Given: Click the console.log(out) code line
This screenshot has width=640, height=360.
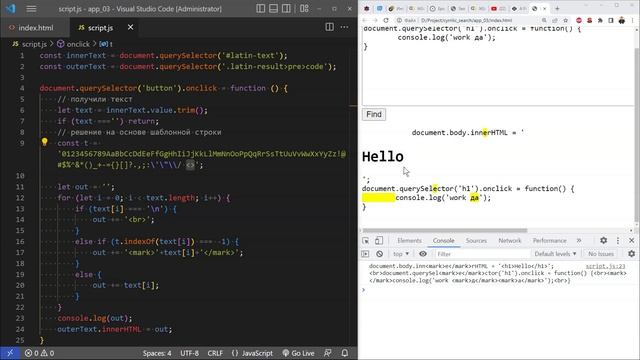Looking at the screenshot, I should point(95,318).
